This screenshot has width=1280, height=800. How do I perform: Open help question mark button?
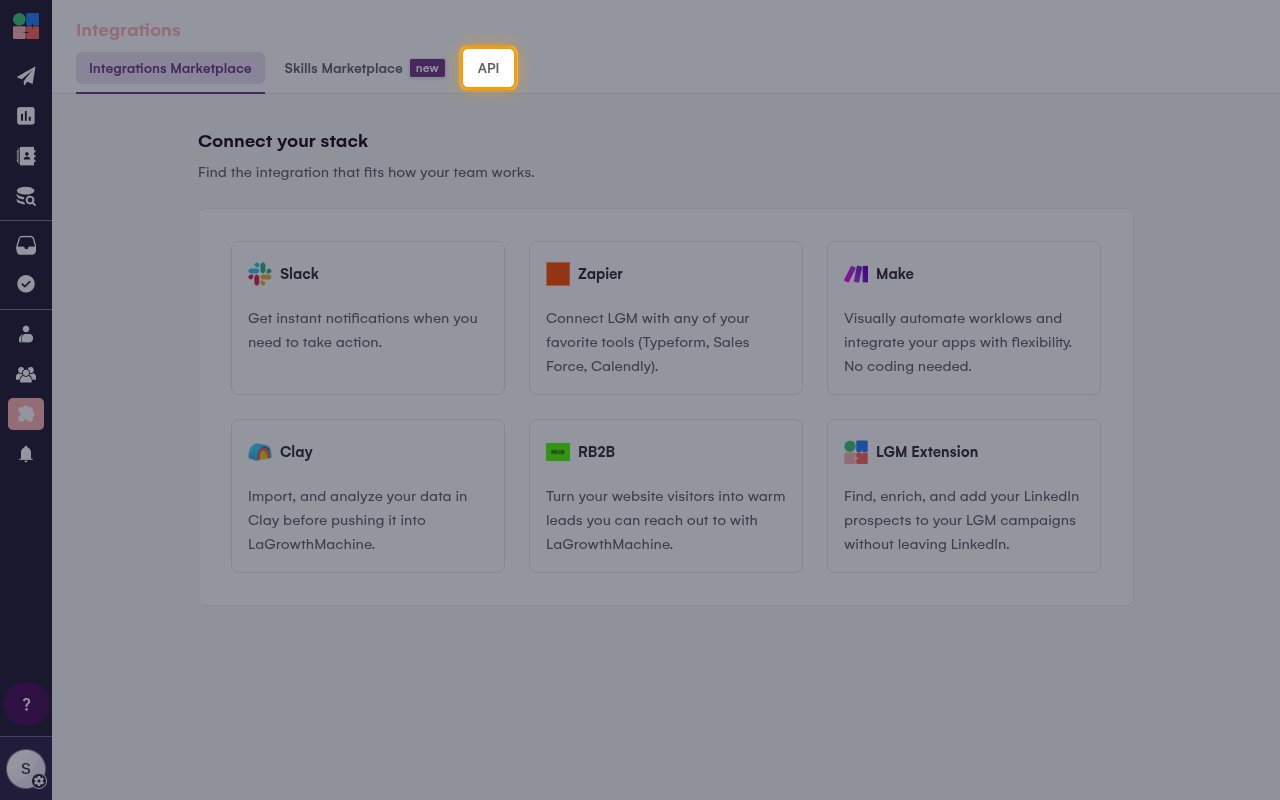26,704
